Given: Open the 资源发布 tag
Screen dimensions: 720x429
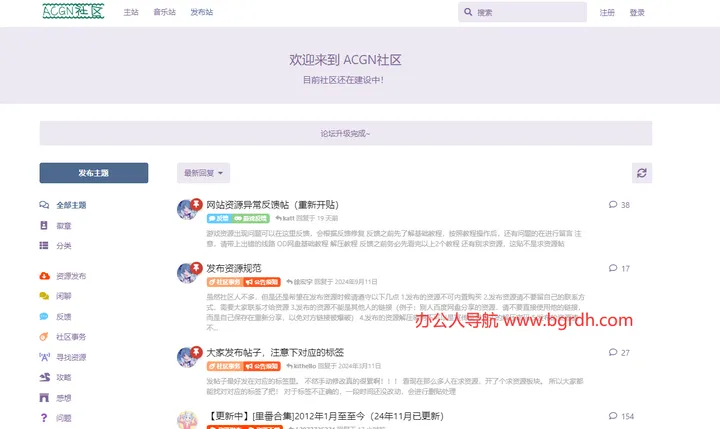Looking at the screenshot, I should (71, 276).
